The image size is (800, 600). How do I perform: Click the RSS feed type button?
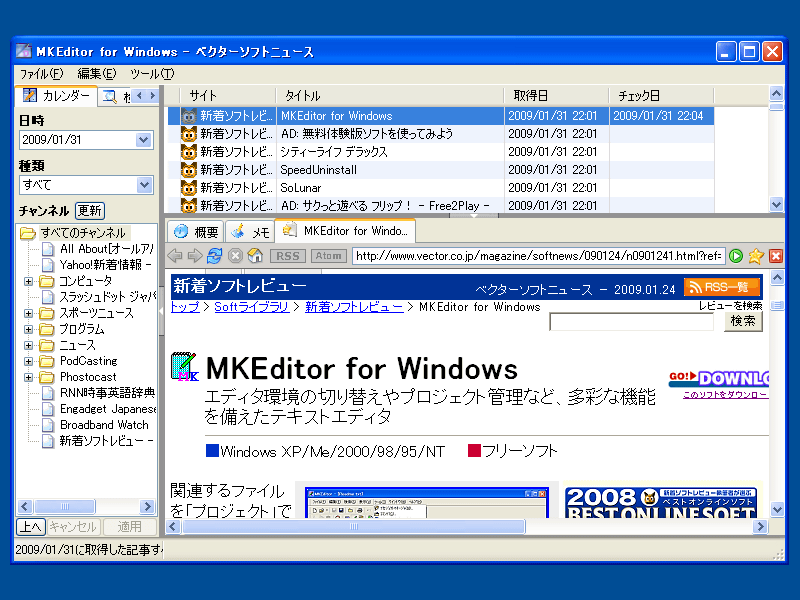[x=288, y=256]
